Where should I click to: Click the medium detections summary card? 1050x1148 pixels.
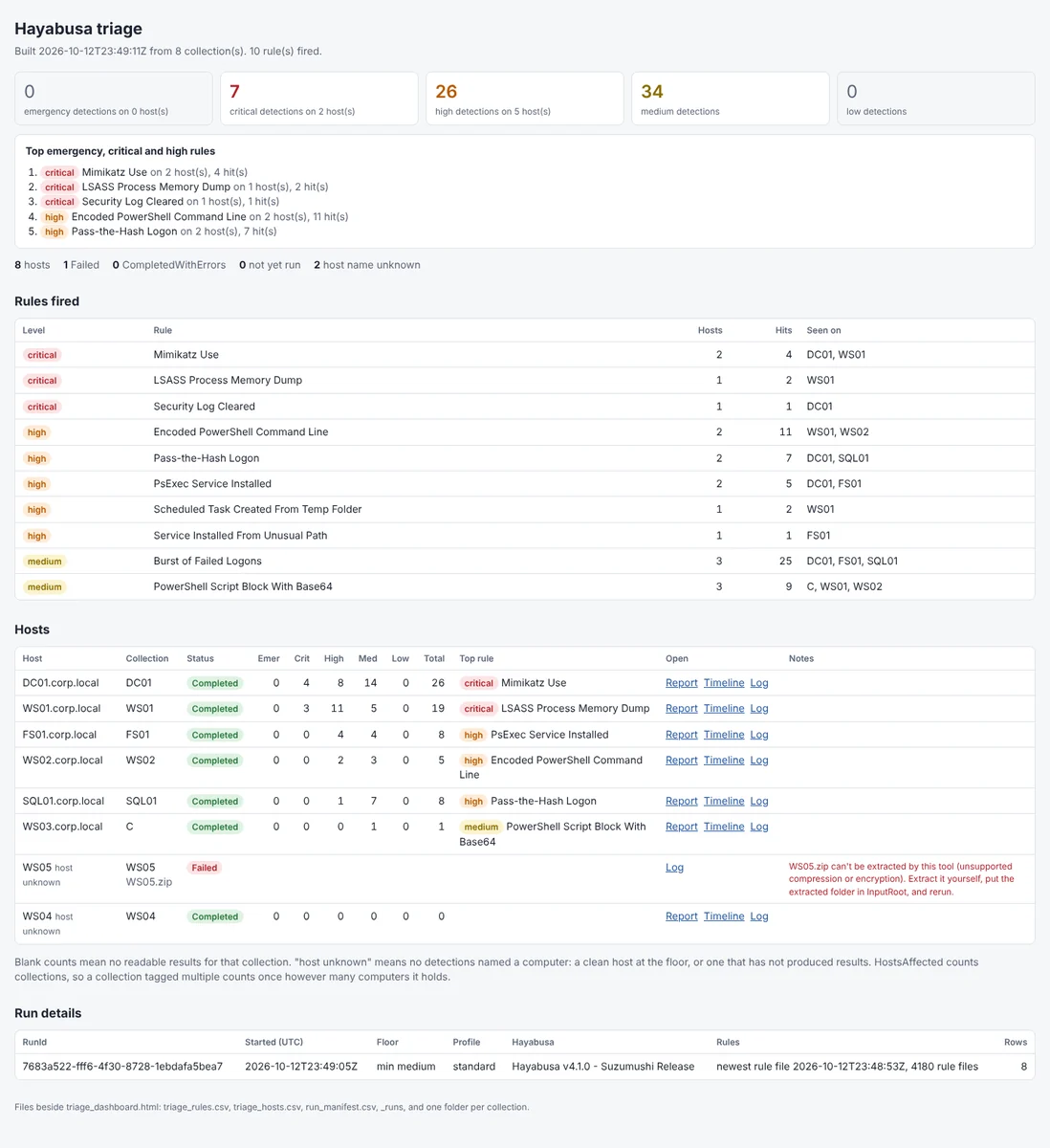730,99
